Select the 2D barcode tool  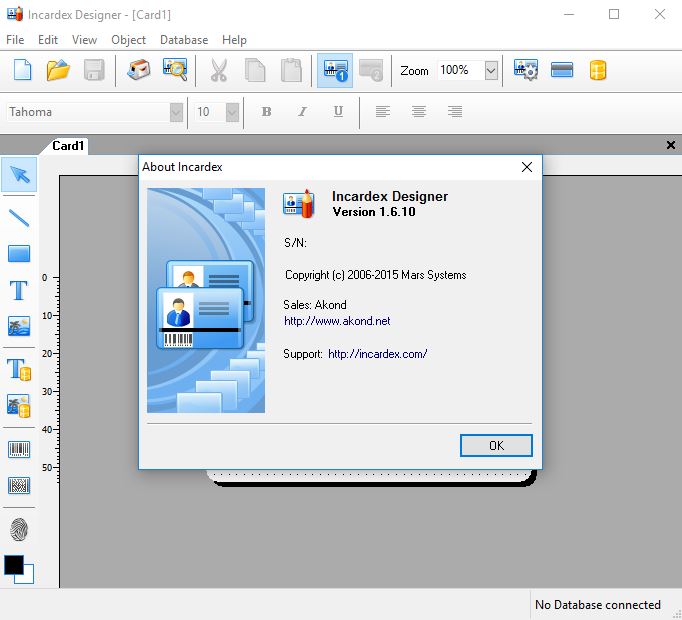pos(19,486)
